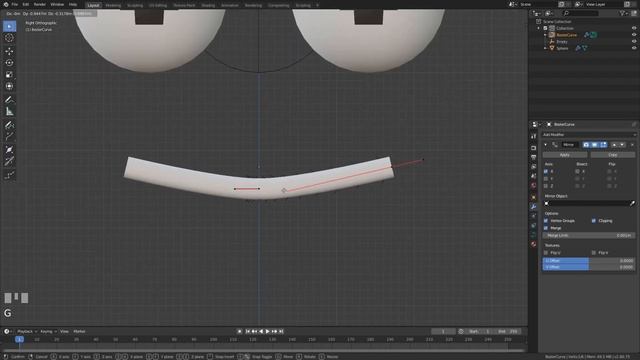The width and height of the screenshot is (640, 360).
Task: Open the Modifiers wrench tab icon
Action: click(533, 207)
